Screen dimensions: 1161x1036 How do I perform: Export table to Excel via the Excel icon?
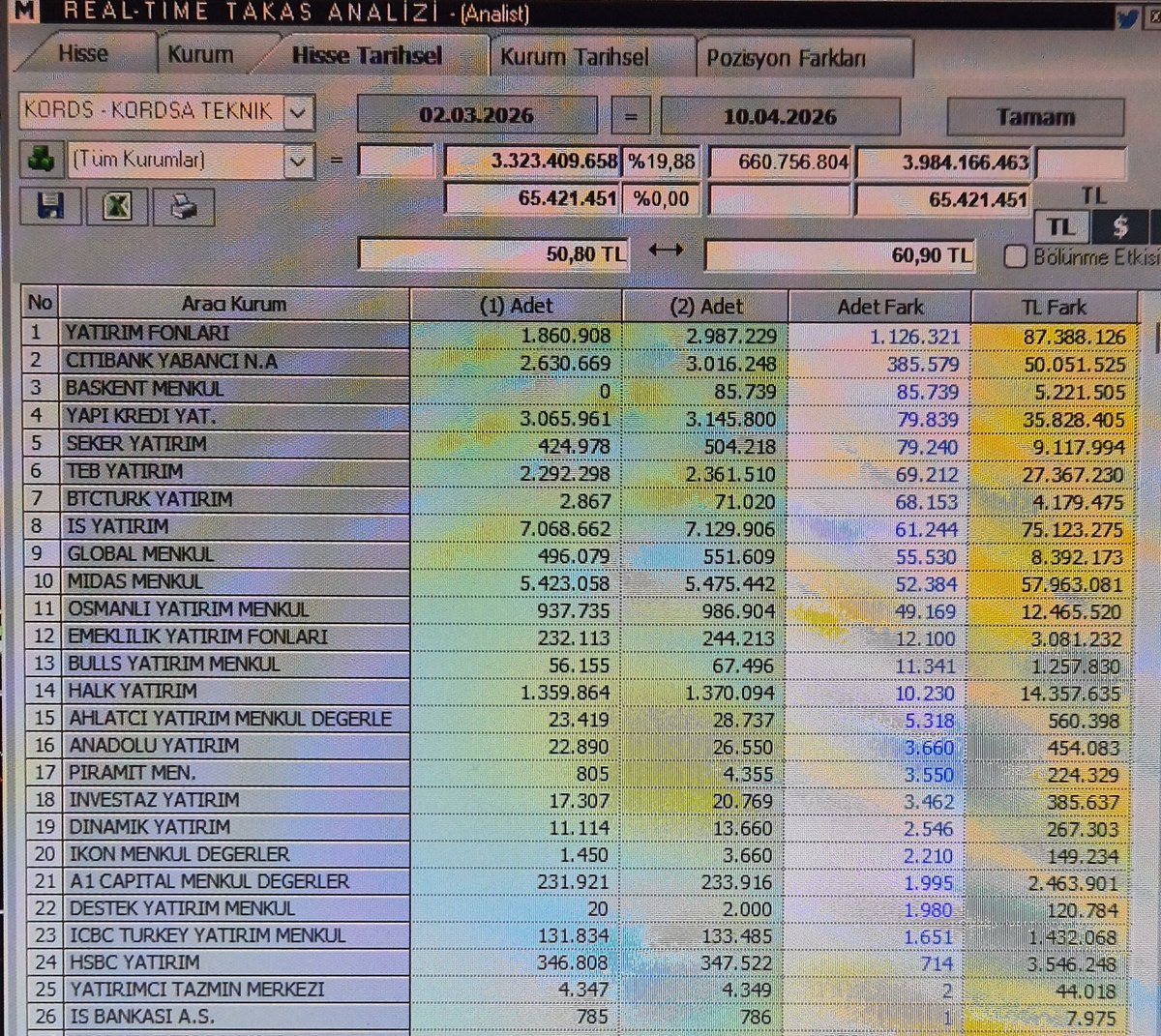115,206
